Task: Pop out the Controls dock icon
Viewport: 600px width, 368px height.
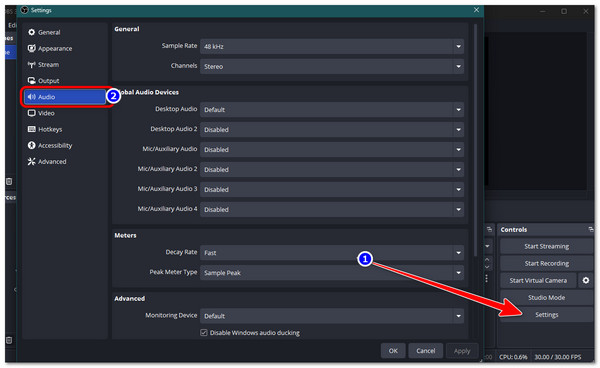Action: coord(590,230)
